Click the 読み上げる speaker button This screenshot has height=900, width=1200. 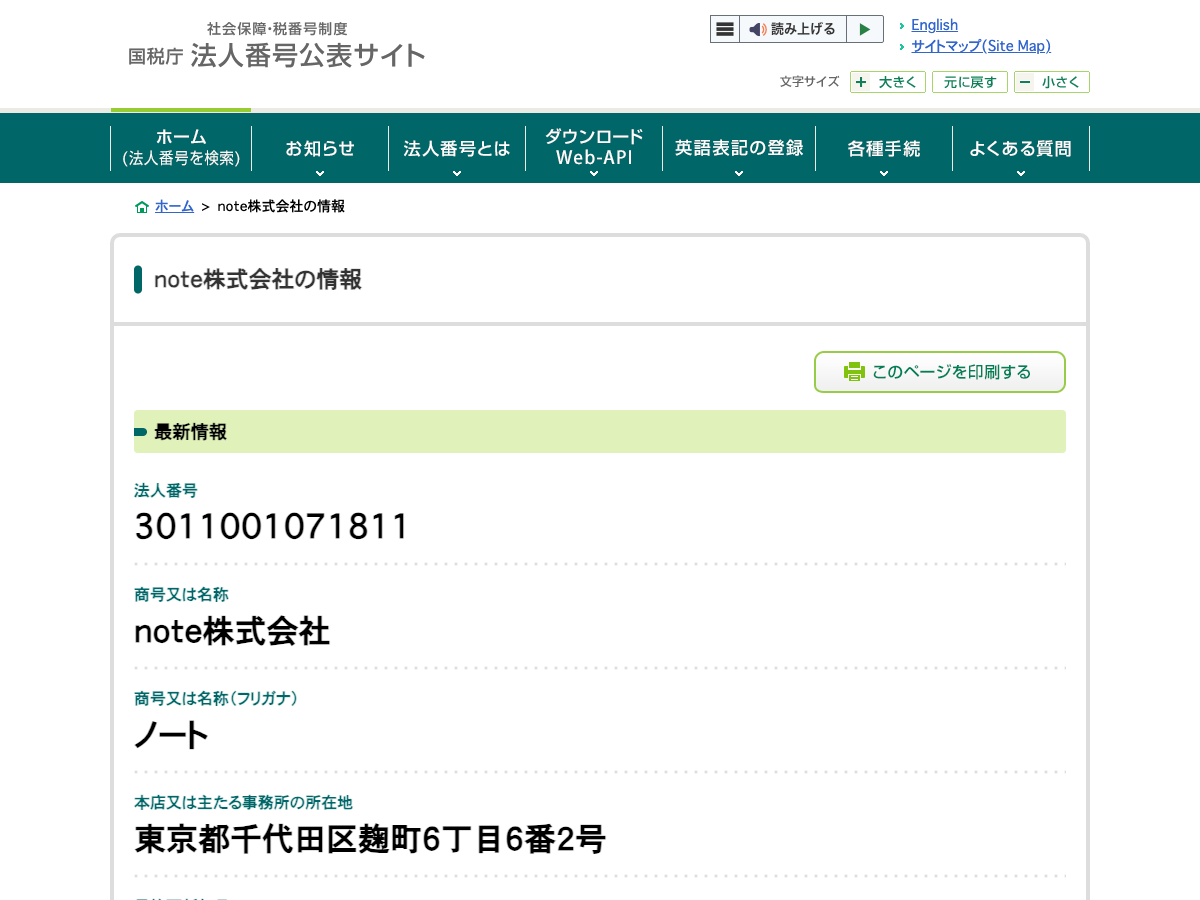click(793, 29)
